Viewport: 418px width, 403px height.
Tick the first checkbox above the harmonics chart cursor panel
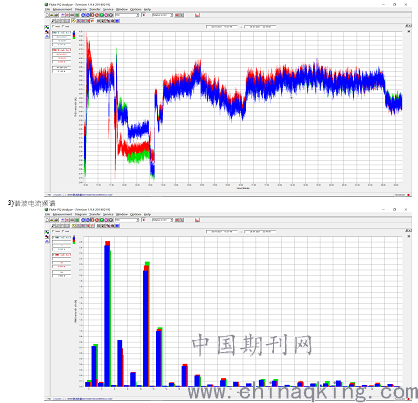53,231
